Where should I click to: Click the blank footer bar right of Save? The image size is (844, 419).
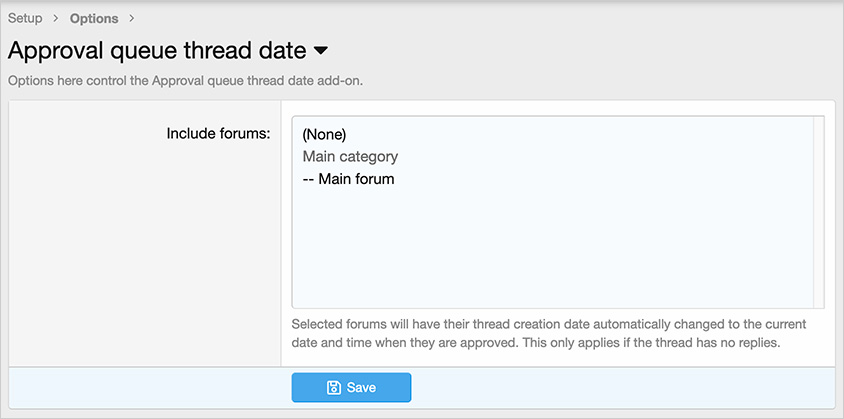pyautogui.click(x=620, y=388)
